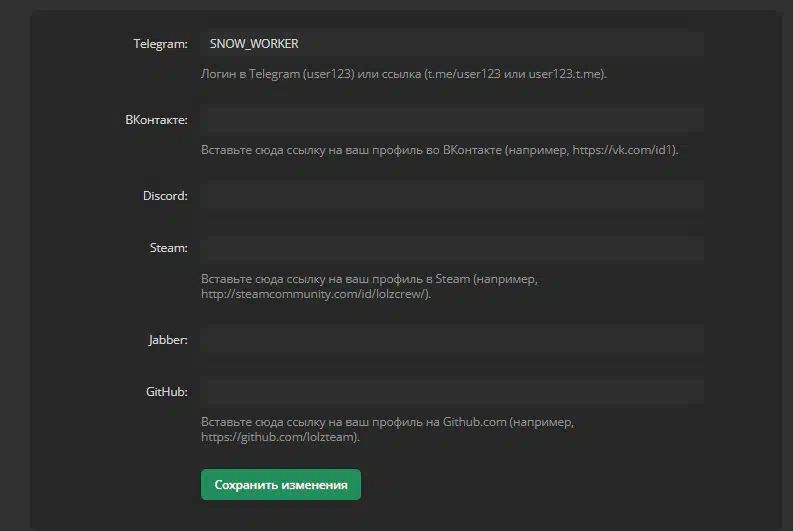
Task: Click the Discord: field label
Action: coord(165,196)
